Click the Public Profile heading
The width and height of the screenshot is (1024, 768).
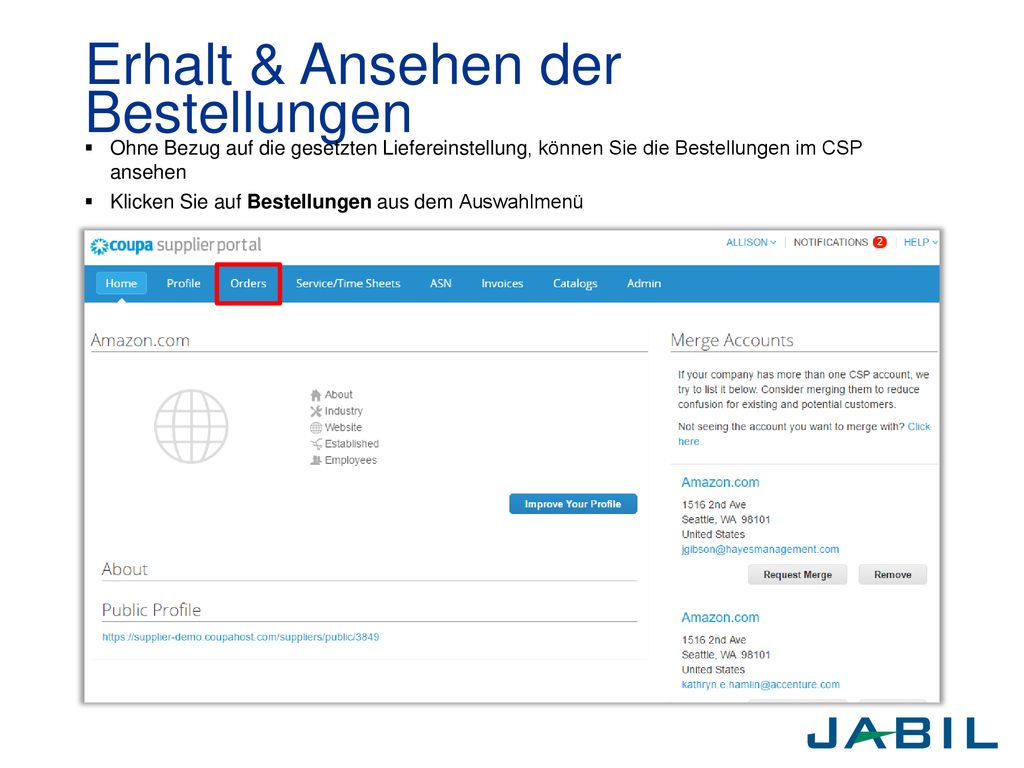pyautogui.click(x=152, y=610)
